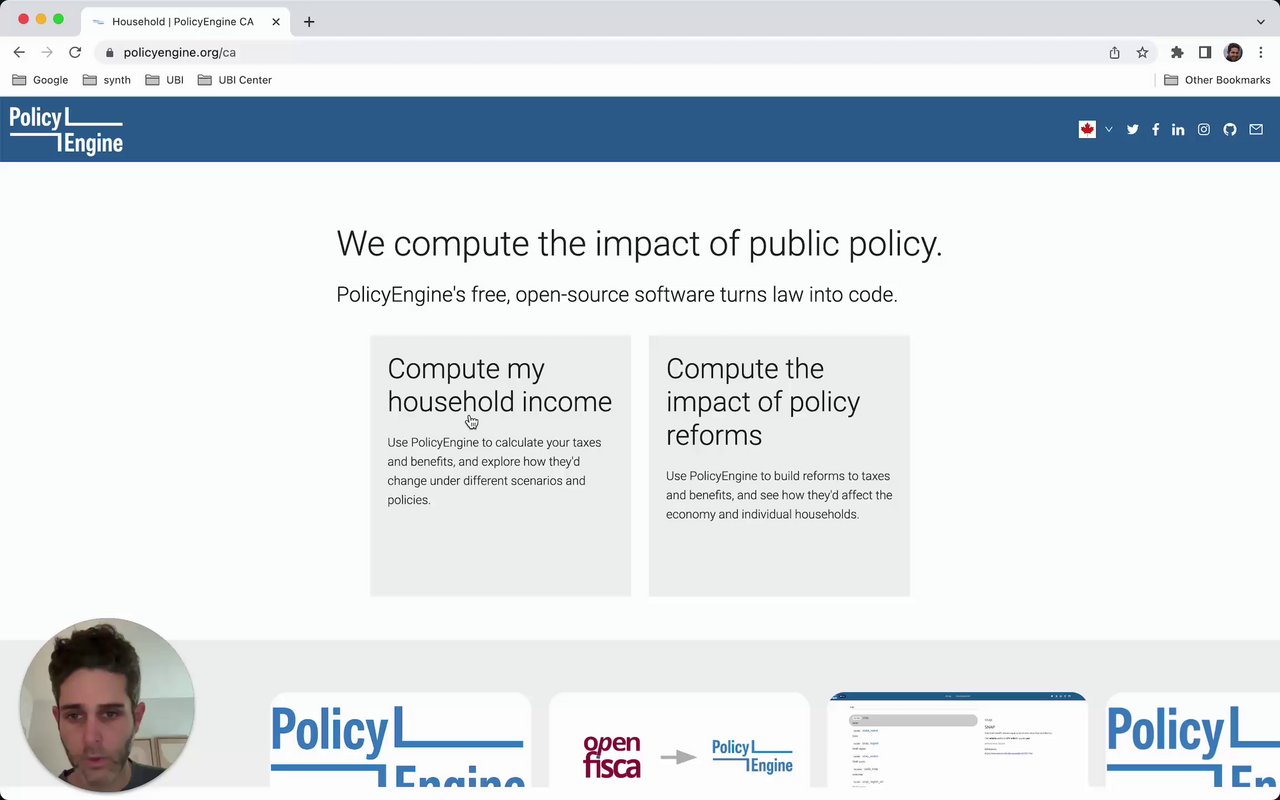
Task: Open PolicyEngine Twitter page icon
Action: (1132, 129)
